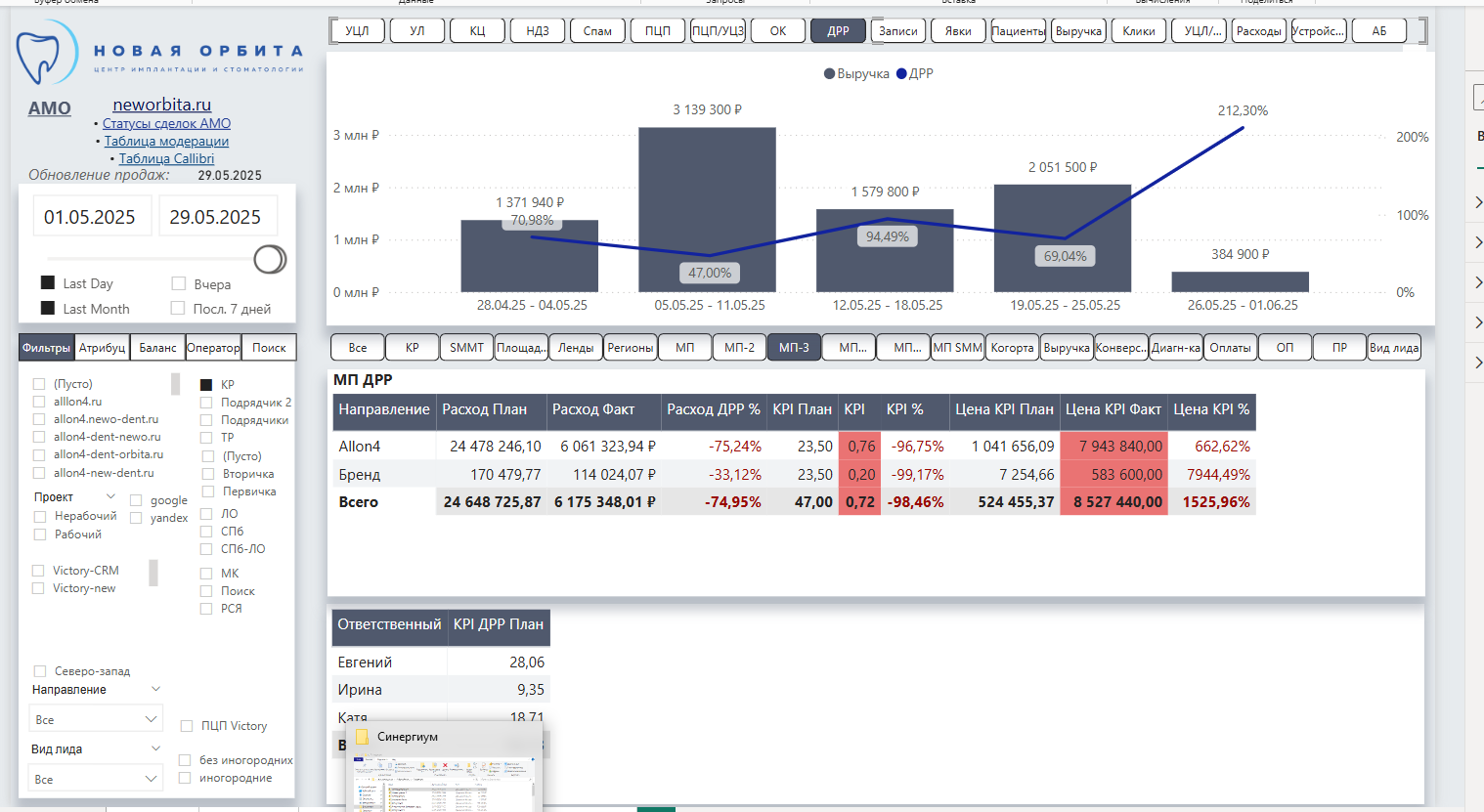This screenshot has height=812, width=1484.
Task: Click the ДРР legend marker in chart
Action: coord(901,73)
